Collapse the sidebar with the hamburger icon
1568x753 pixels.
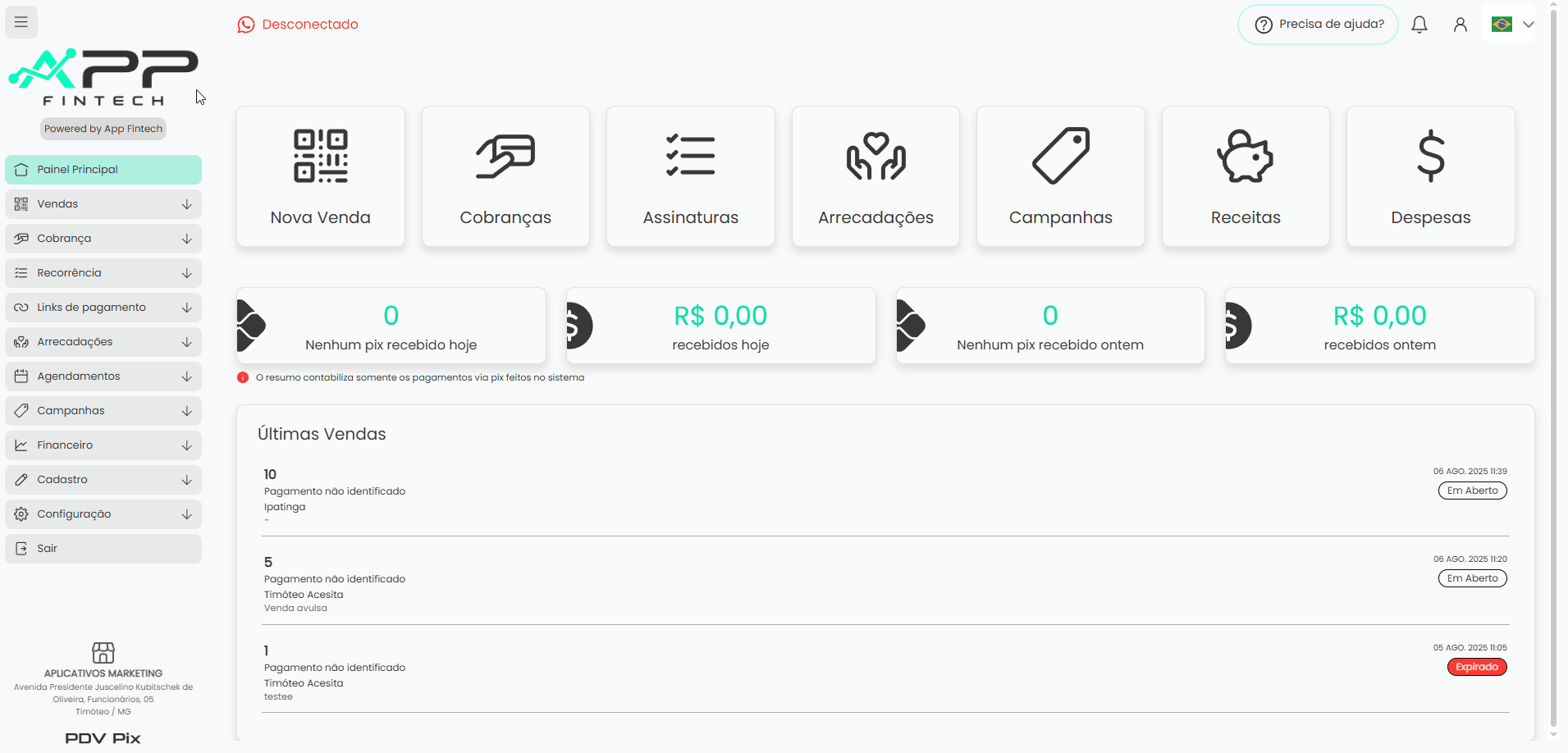tap(21, 22)
